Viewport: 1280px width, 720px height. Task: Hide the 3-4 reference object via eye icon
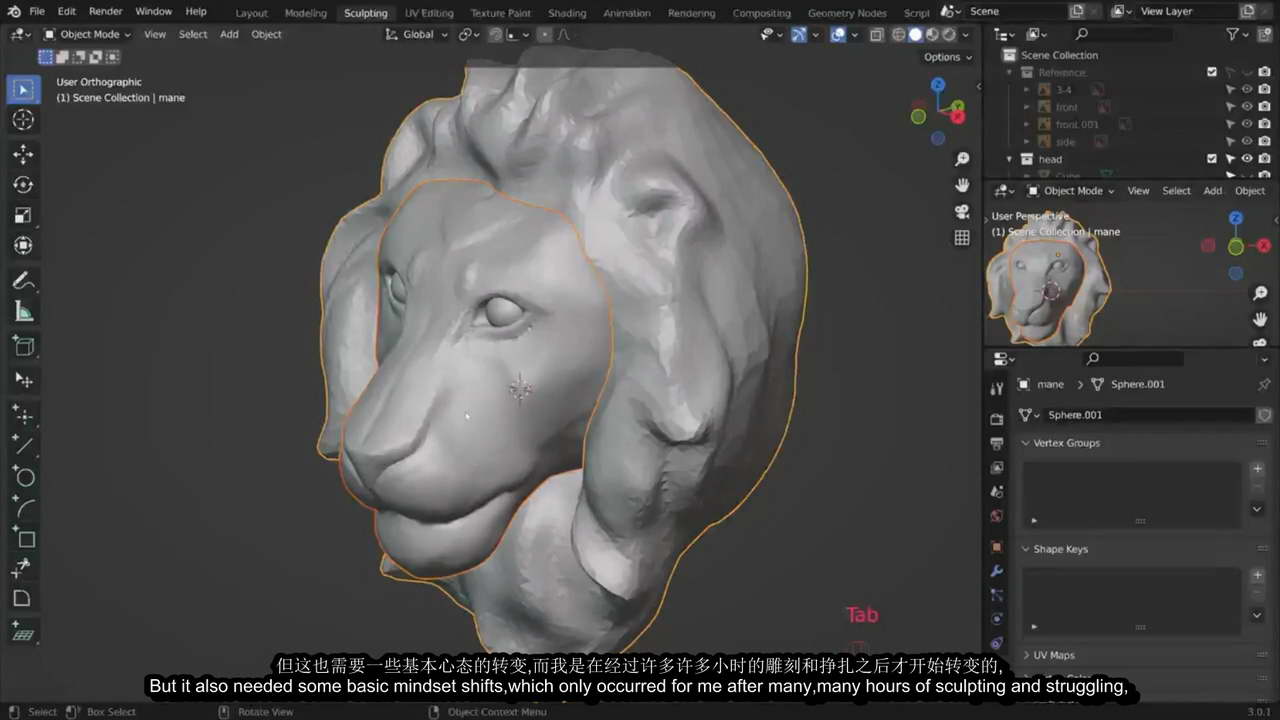1247,90
